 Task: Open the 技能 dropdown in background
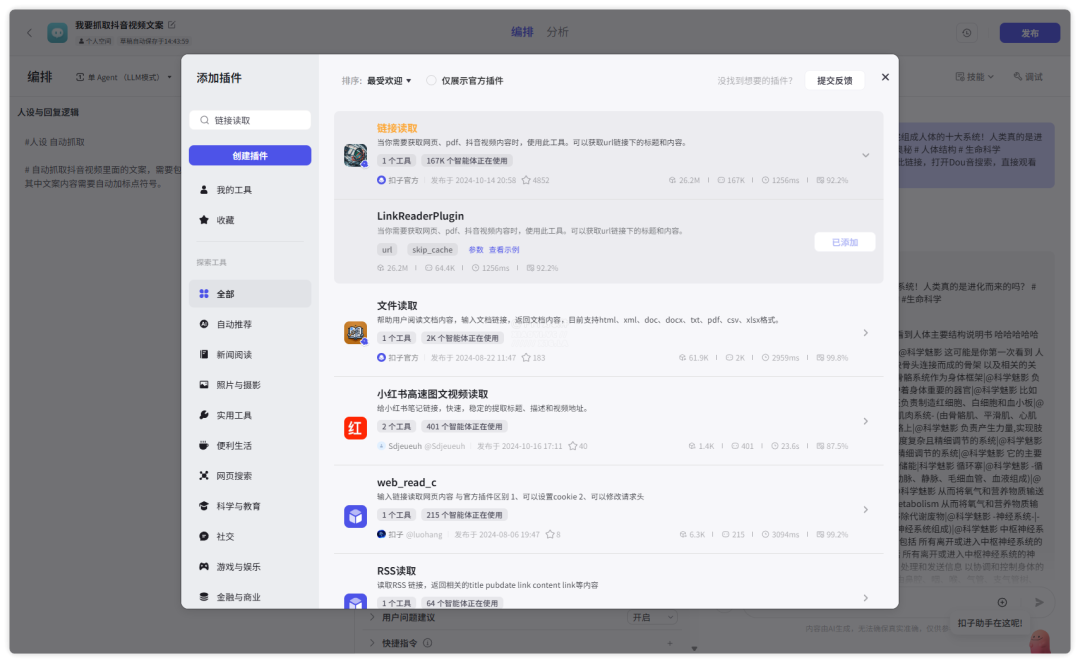pos(975,77)
